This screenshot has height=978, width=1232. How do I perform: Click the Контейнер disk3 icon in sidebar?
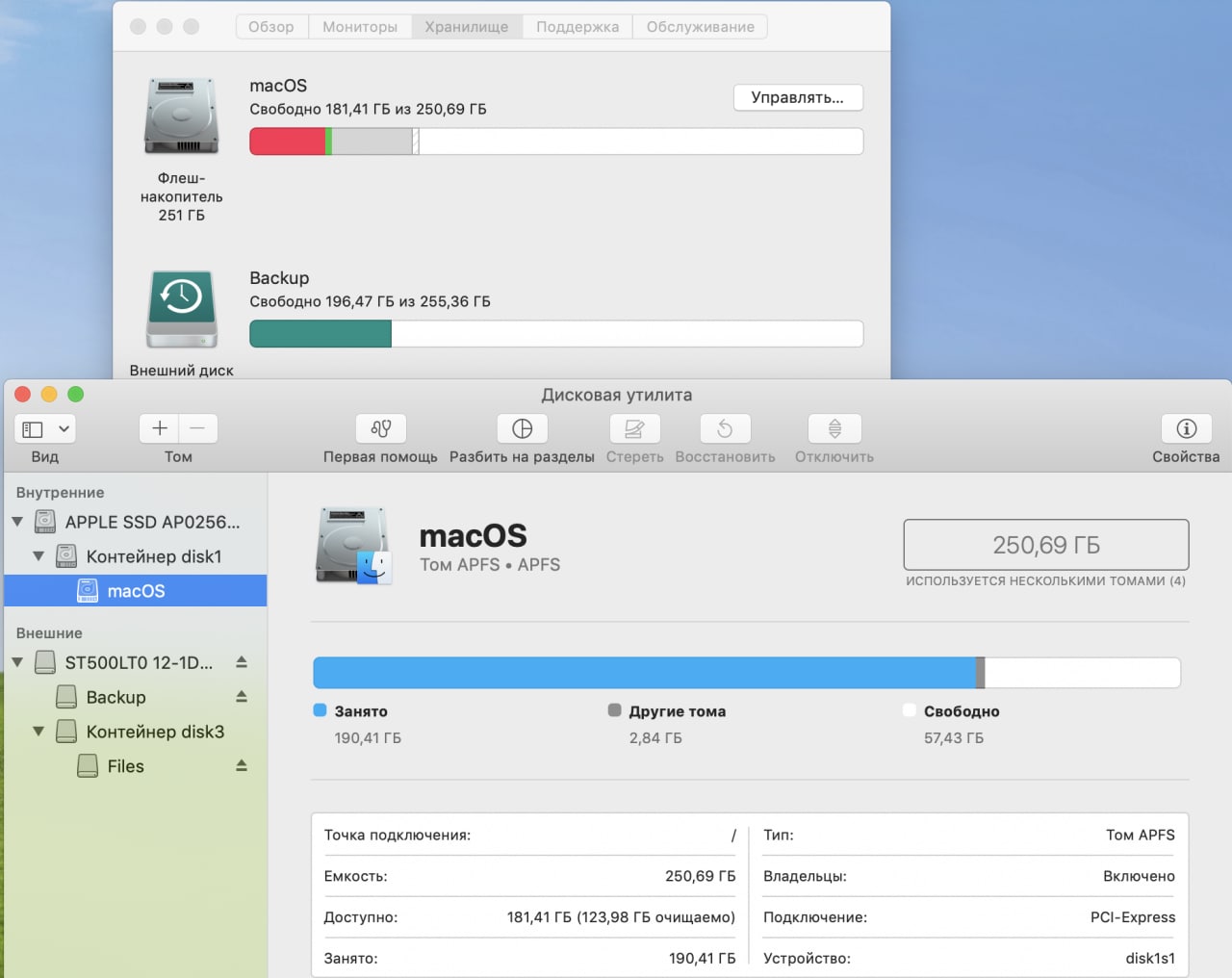(66, 732)
